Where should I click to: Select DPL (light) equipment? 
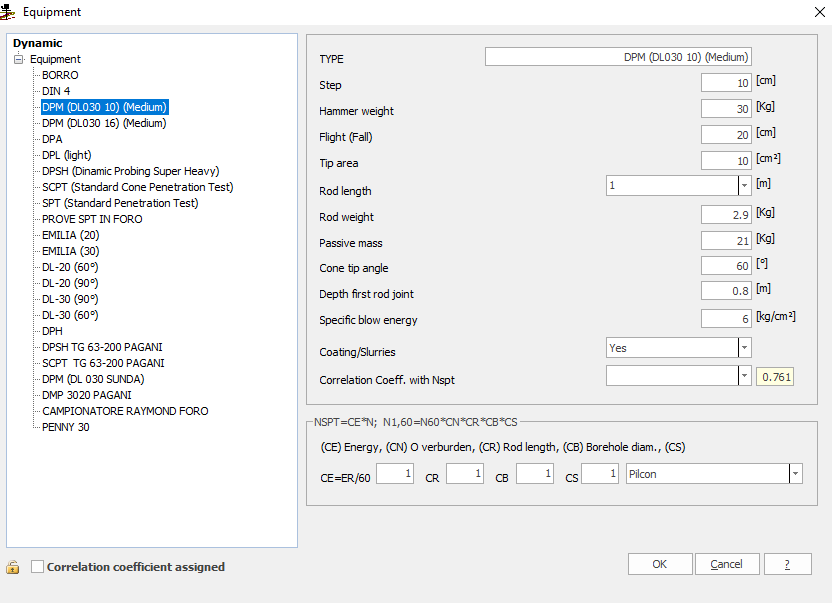click(x=66, y=155)
